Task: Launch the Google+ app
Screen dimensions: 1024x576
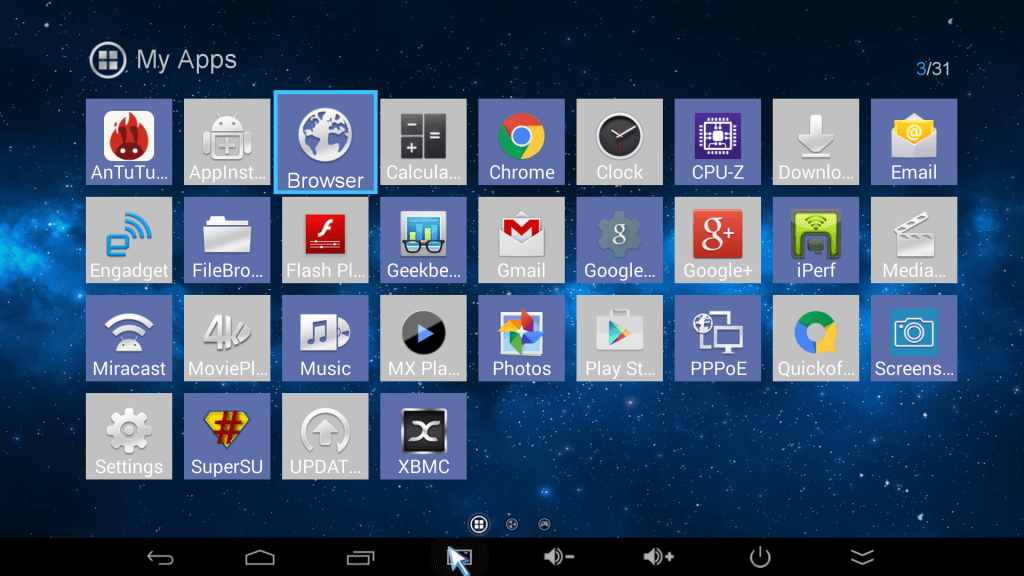Action: click(718, 240)
